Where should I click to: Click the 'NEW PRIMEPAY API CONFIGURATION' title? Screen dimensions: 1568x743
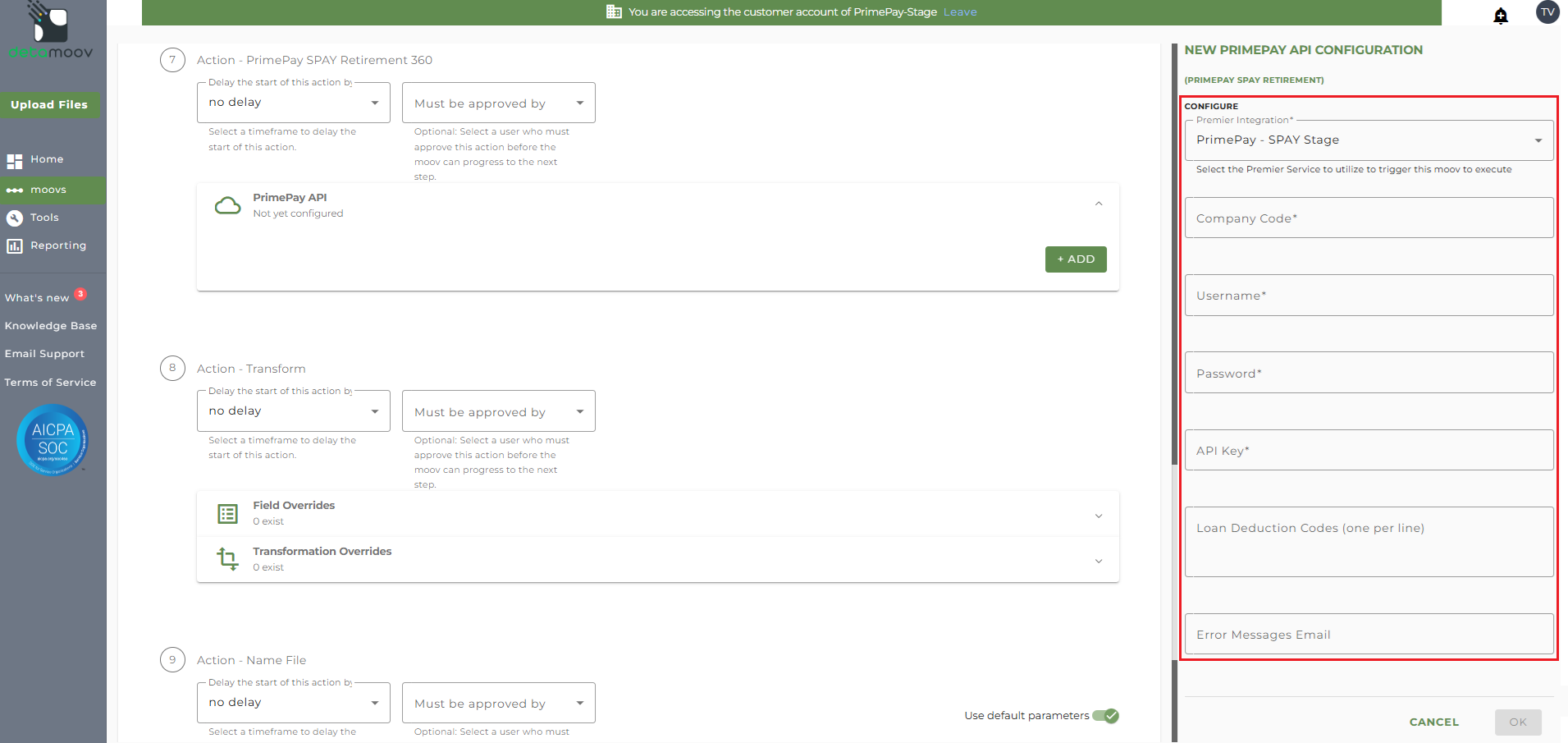tap(1303, 50)
